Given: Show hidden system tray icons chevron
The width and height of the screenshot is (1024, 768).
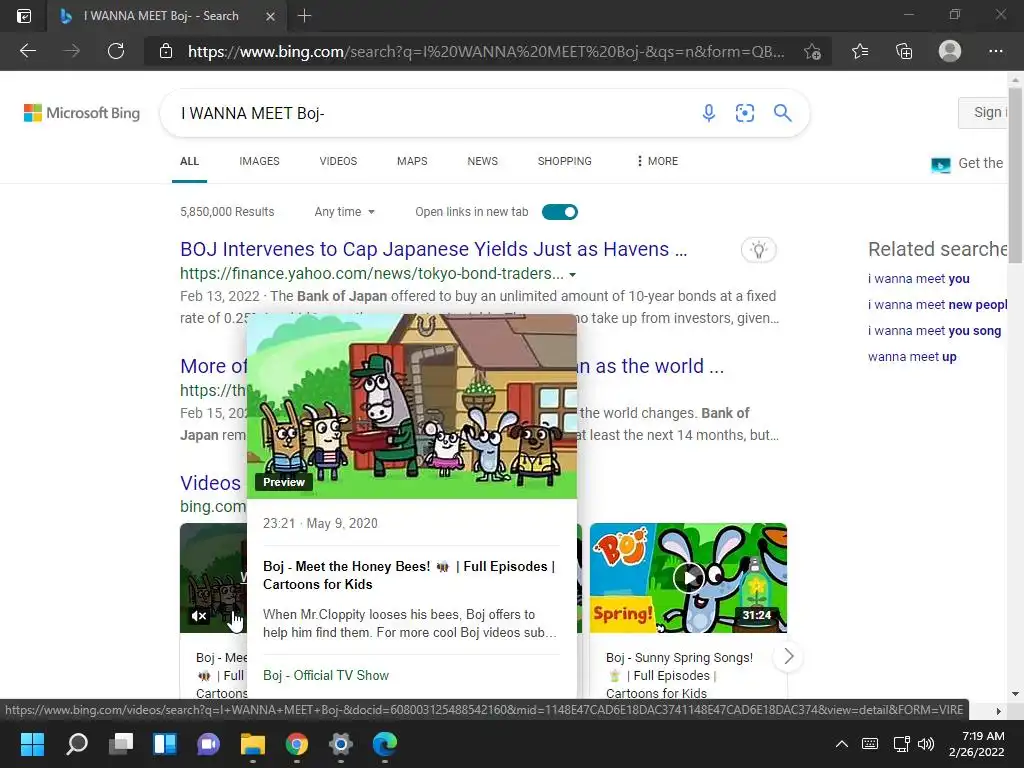Looking at the screenshot, I should coord(842,744).
